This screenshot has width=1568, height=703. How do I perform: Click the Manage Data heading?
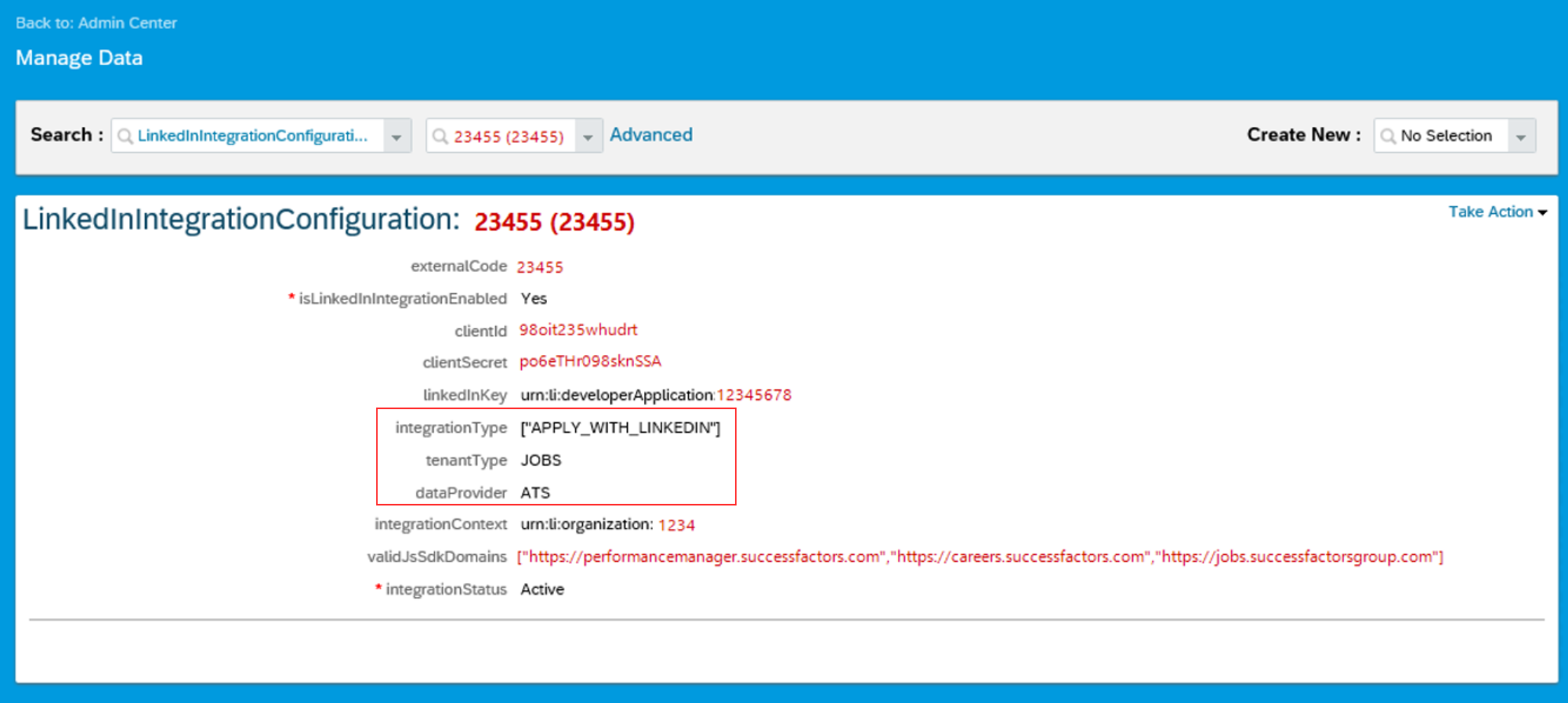pyautogui.click(x=79, y=58)
